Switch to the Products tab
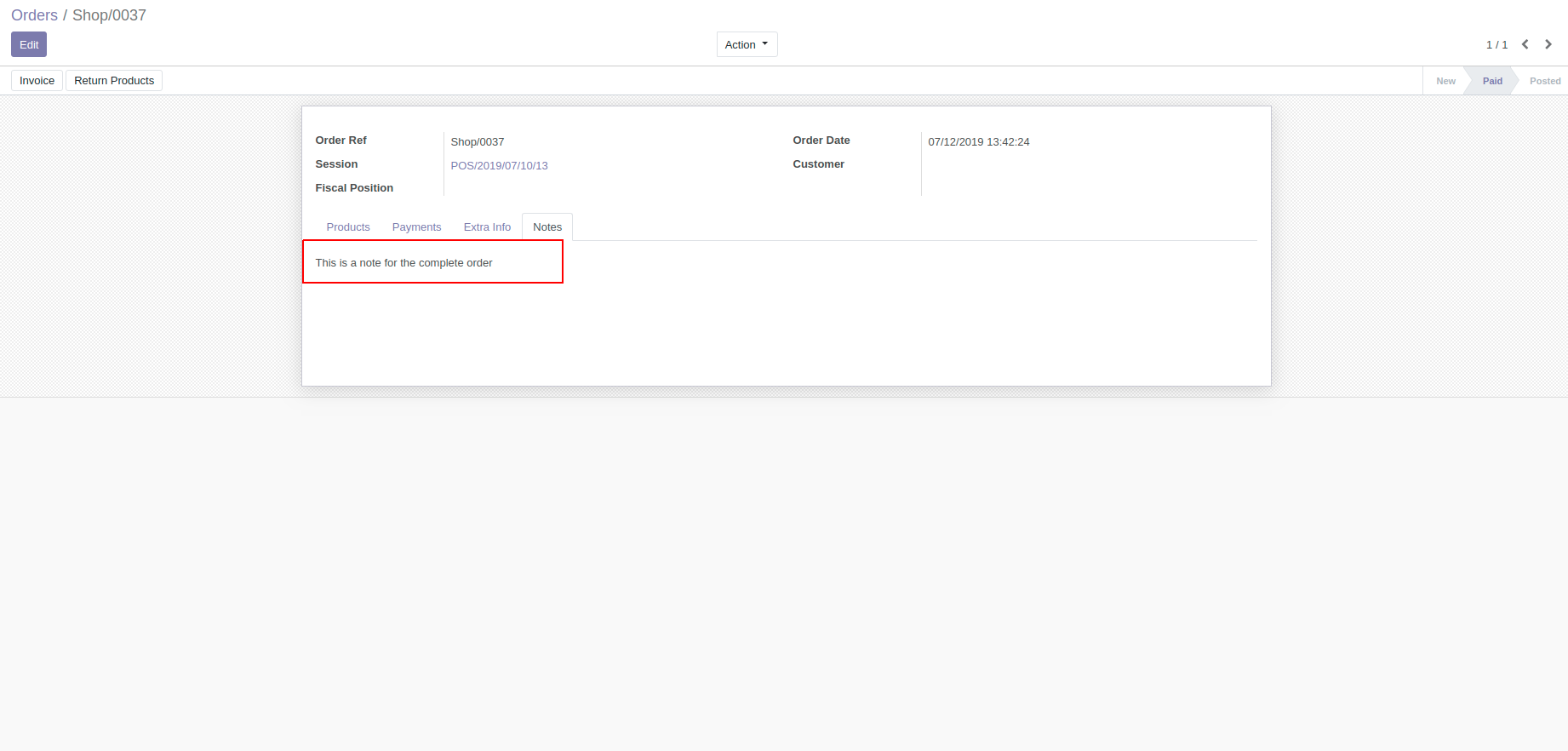 coord(348,227)
